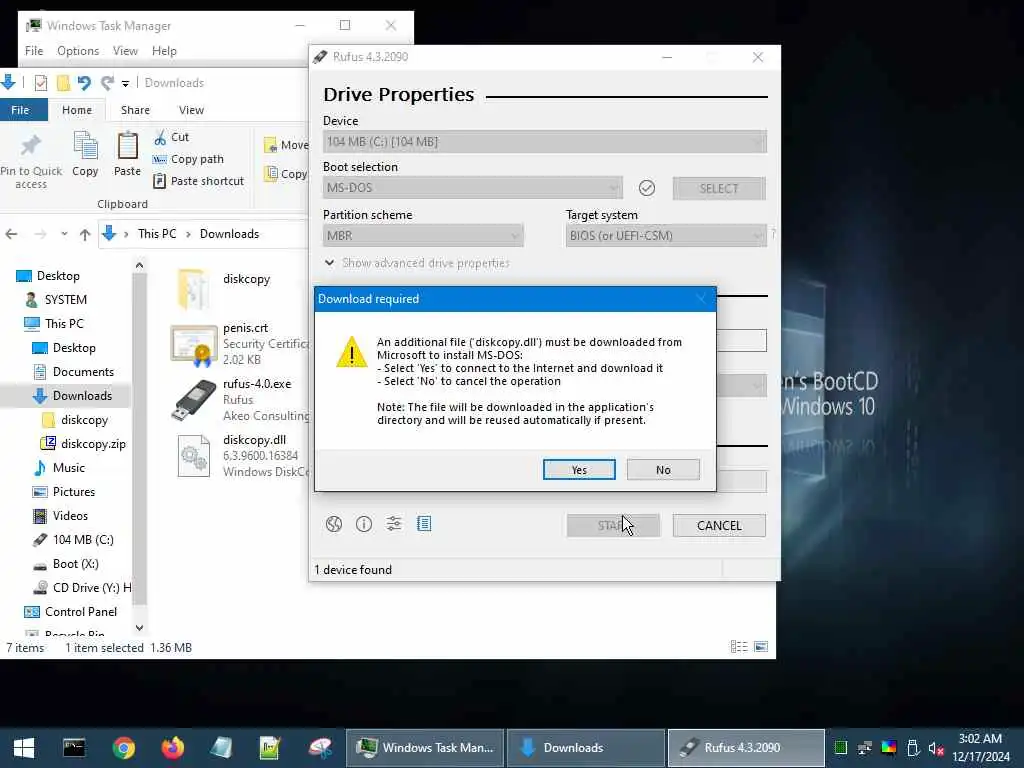Expand Show advanced drive properties
1024x768 pixels.
point(417,263)
